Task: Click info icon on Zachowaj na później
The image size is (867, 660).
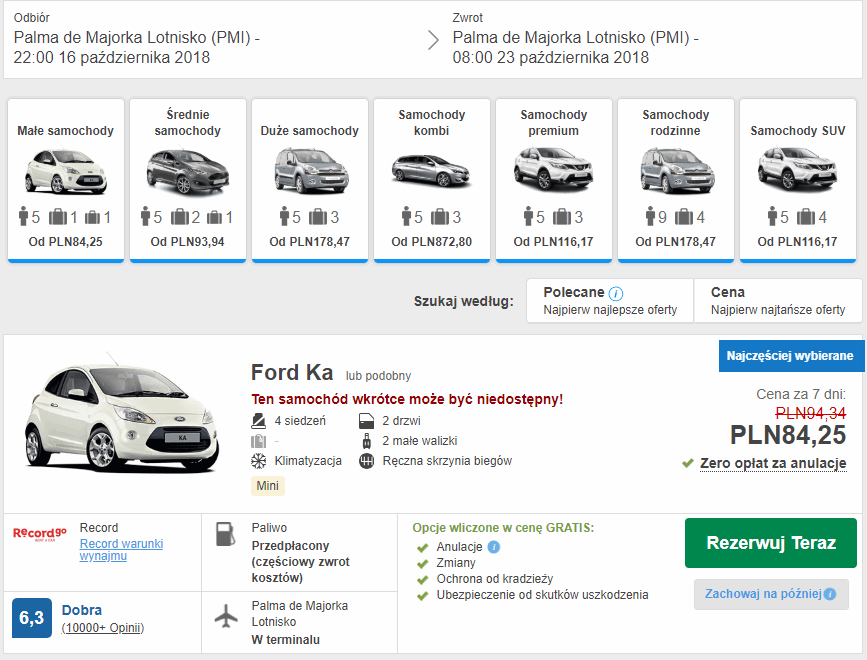Action: point(829,594)
